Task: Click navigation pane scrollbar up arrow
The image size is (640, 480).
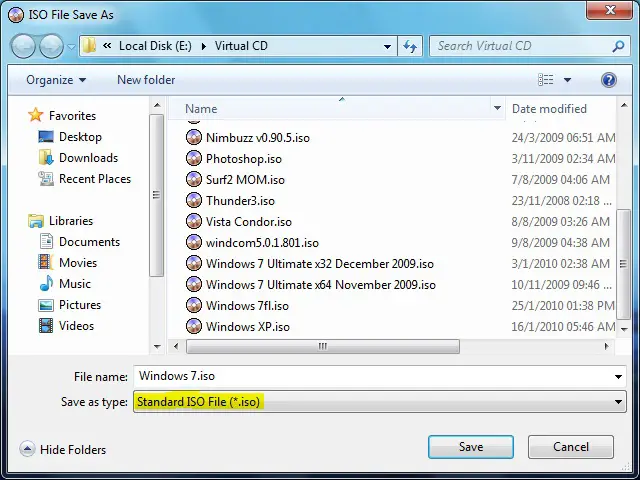Action: point(157,105)
